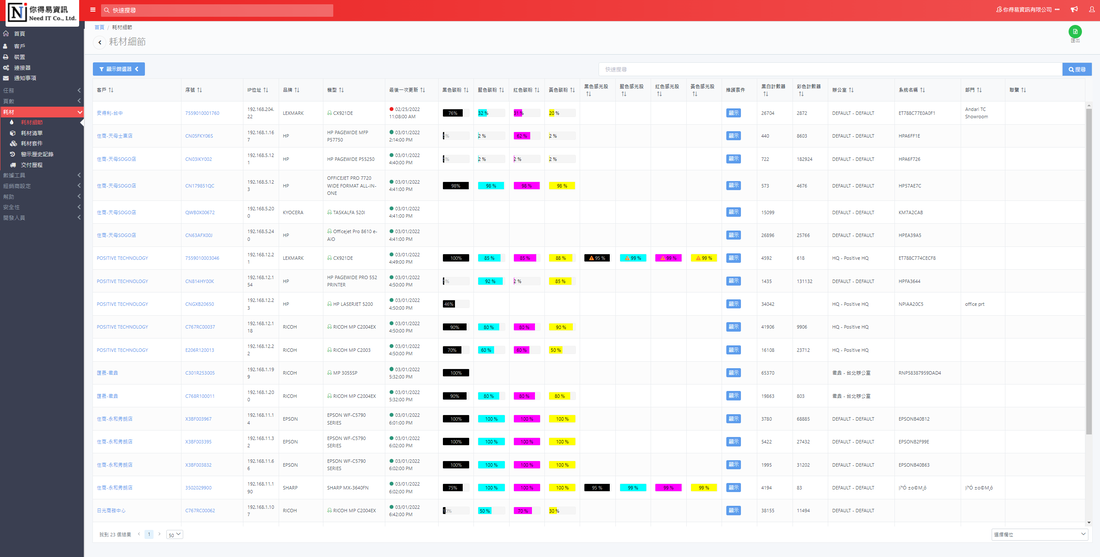Click the blue show button in row 7559010001760

(x=733, y=112)
